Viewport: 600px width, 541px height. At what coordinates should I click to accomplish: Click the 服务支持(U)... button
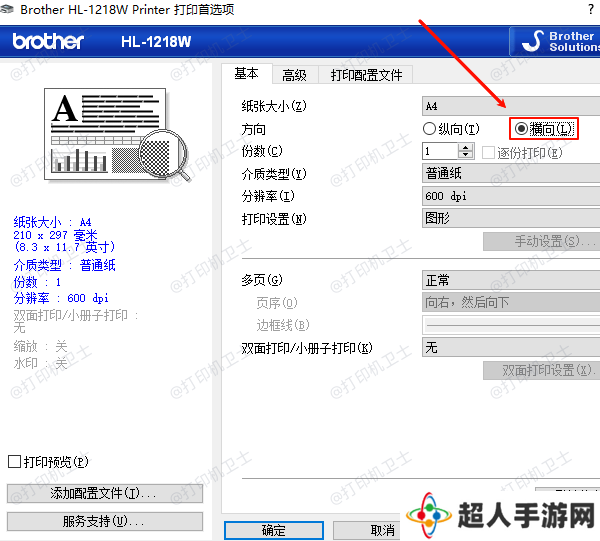(105, 521)
